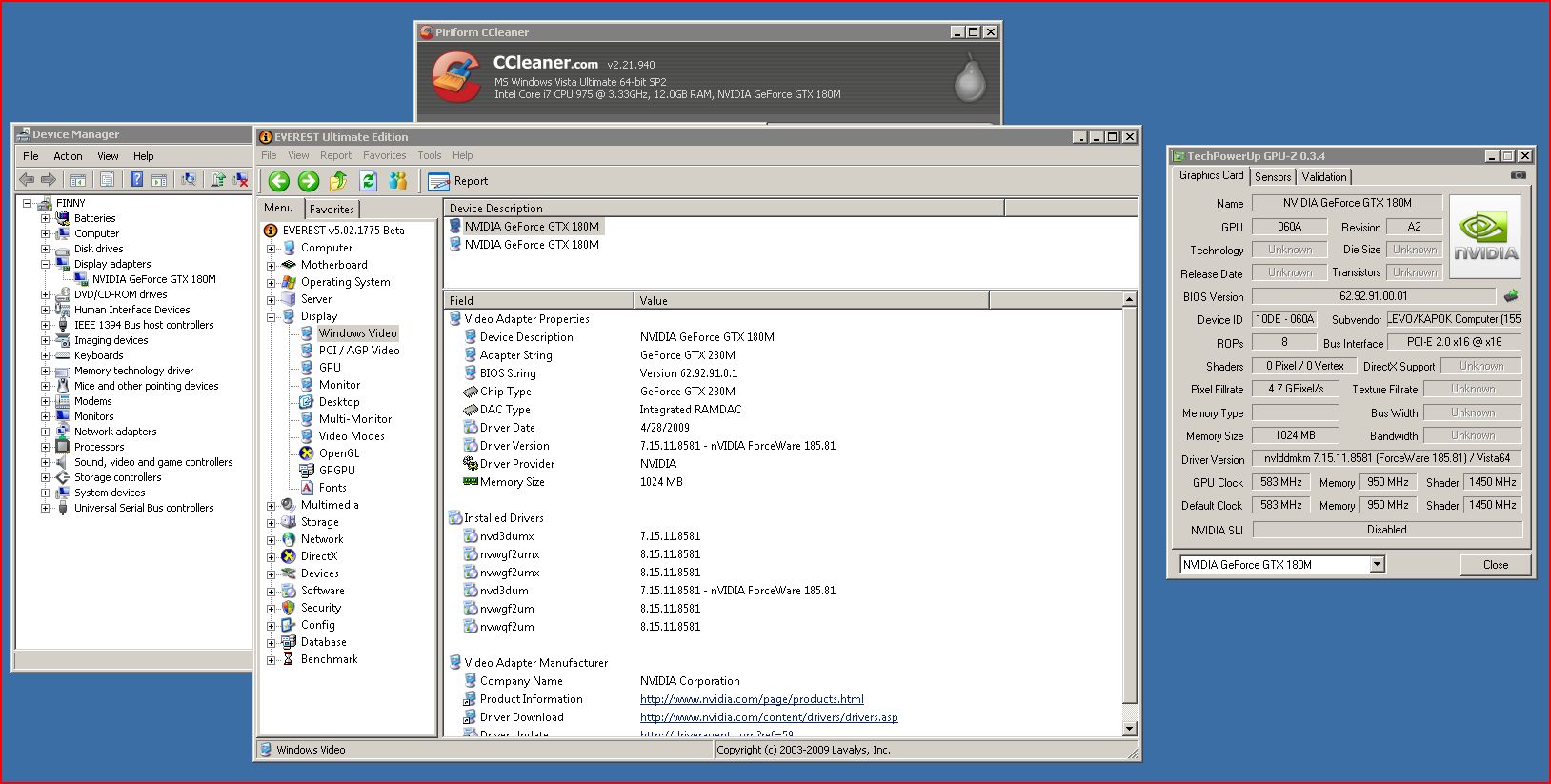Viewport: 1551px width, 784px height.
Task: Expand Motherboard node in EVEREST tree
Action: coord(271,266)
